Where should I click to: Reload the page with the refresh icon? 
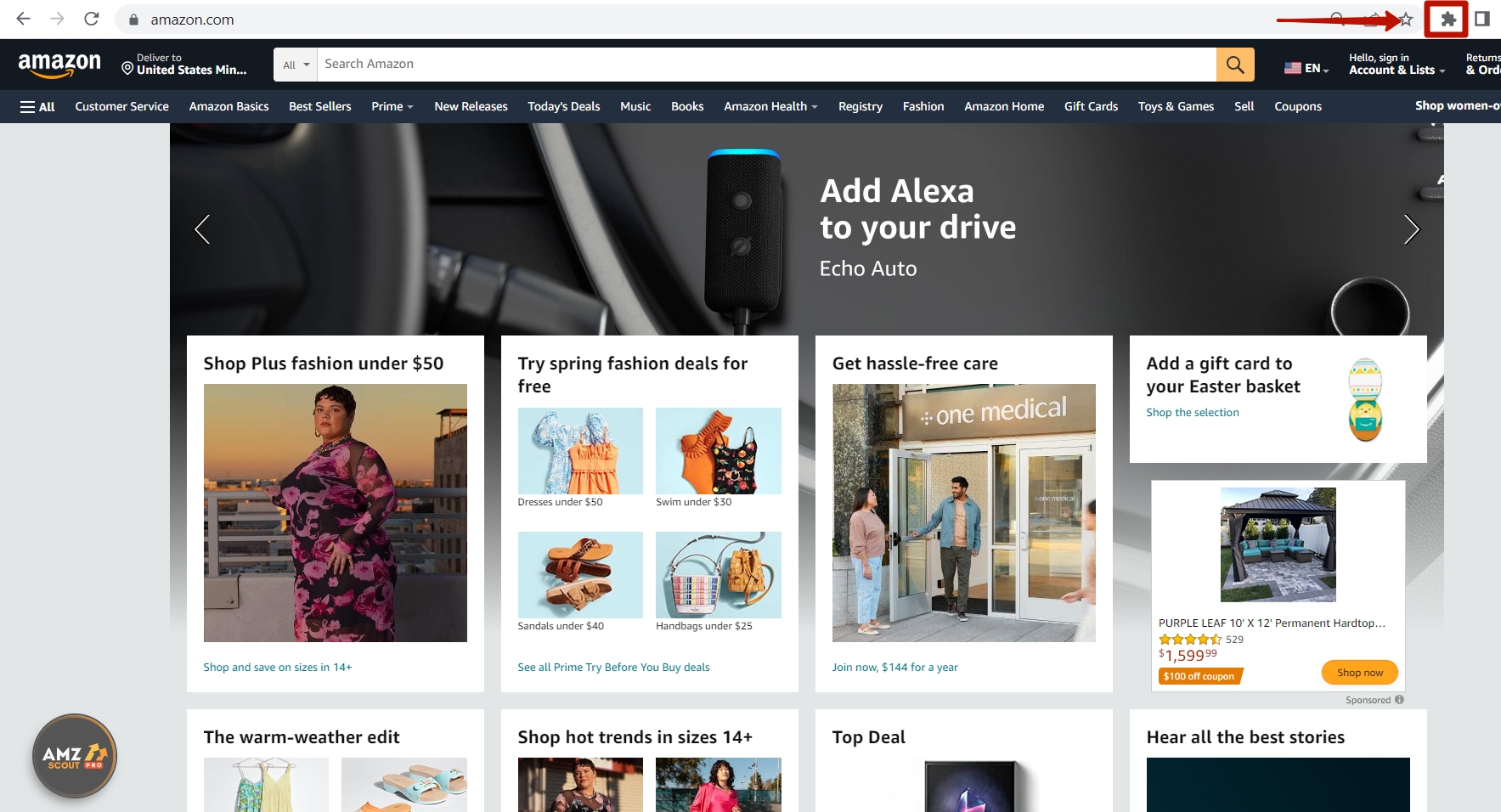(x=92, y=19)
